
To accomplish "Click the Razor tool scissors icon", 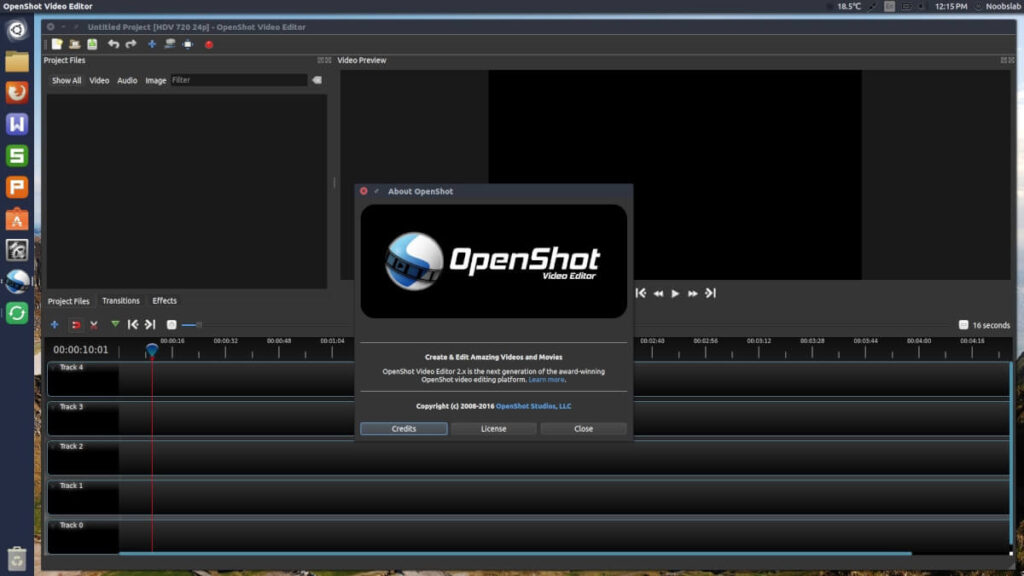I will pos(94,325).
